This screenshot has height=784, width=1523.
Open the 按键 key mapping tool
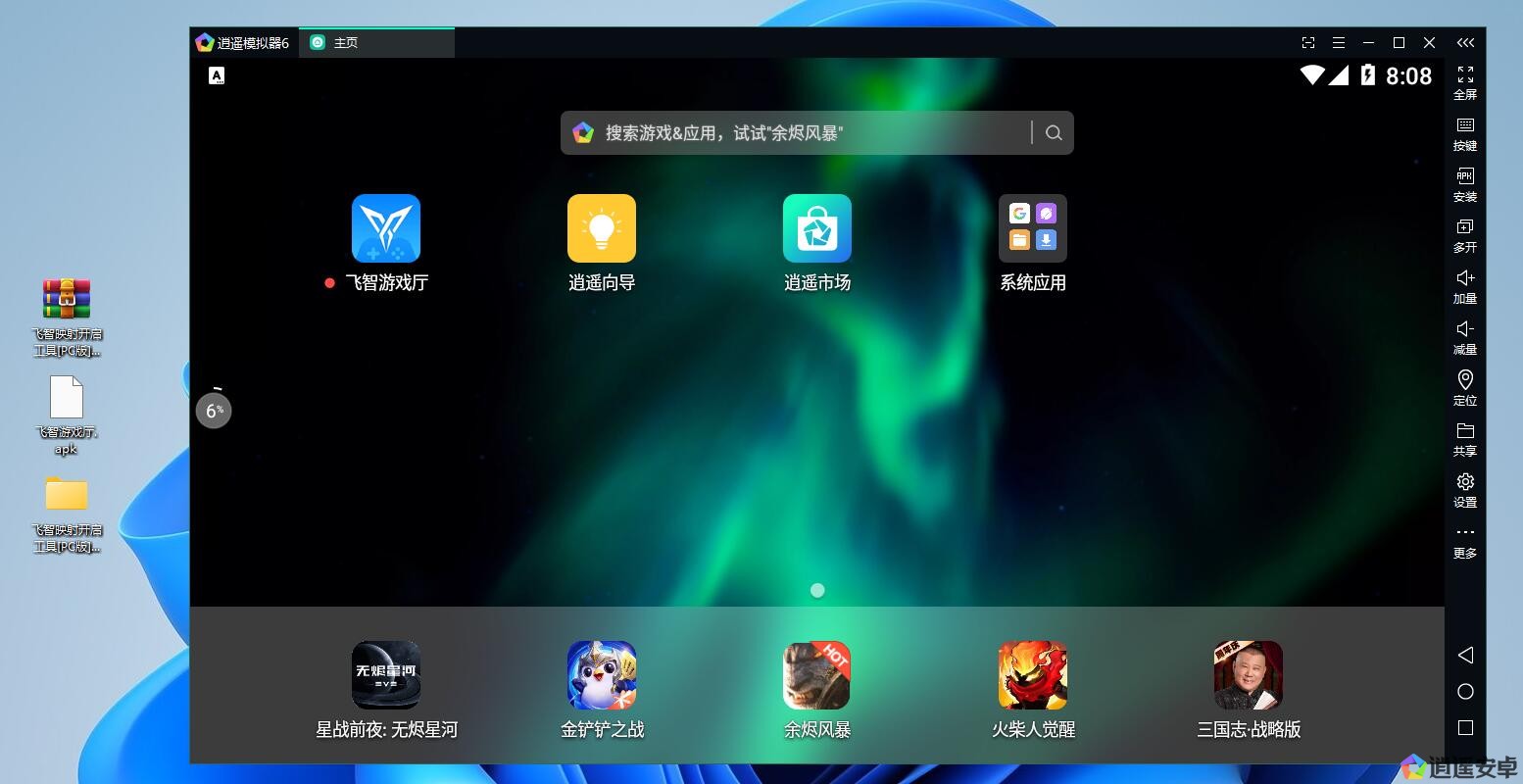1465,132
